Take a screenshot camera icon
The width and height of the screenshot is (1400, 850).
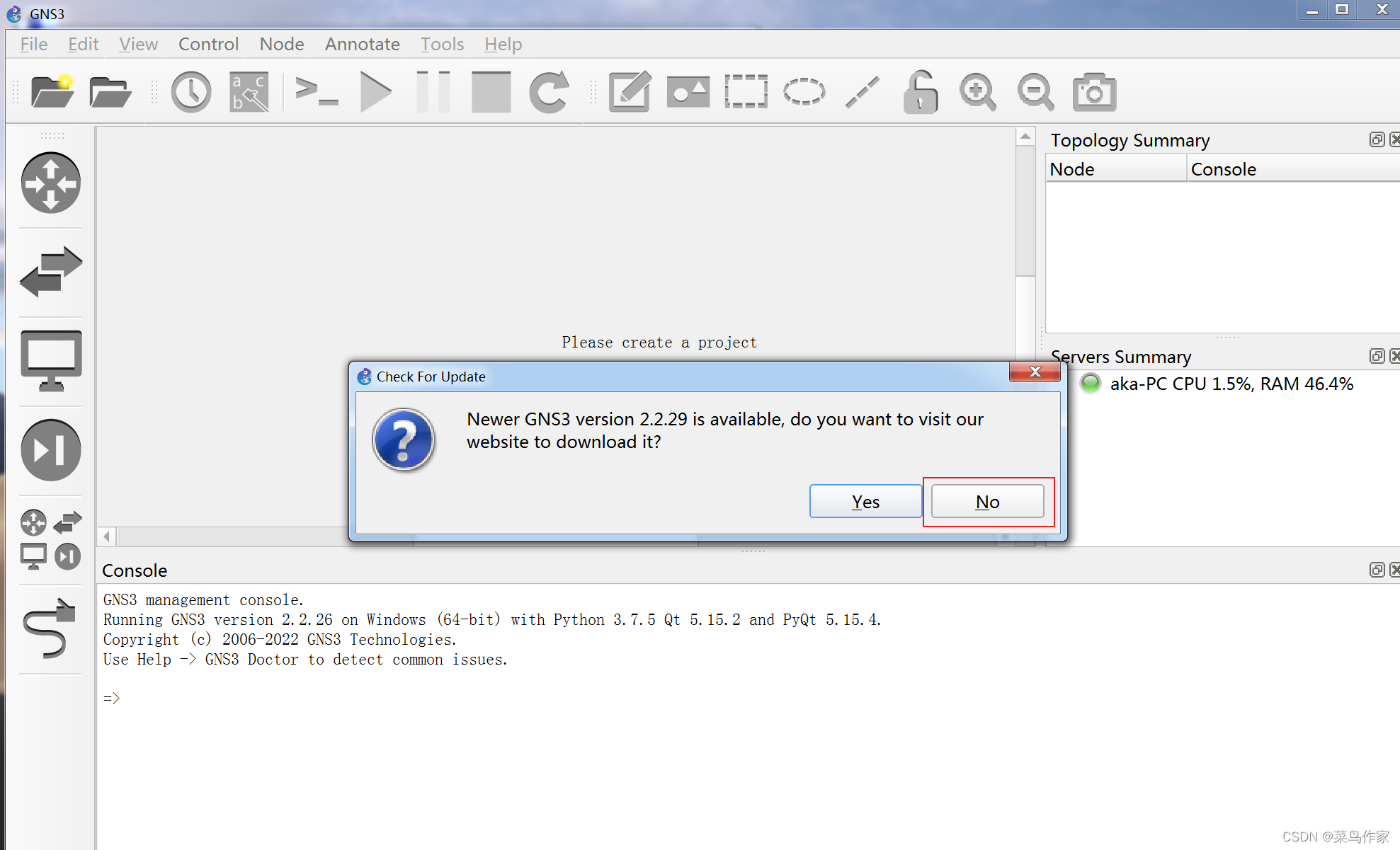click(1094, 92)
